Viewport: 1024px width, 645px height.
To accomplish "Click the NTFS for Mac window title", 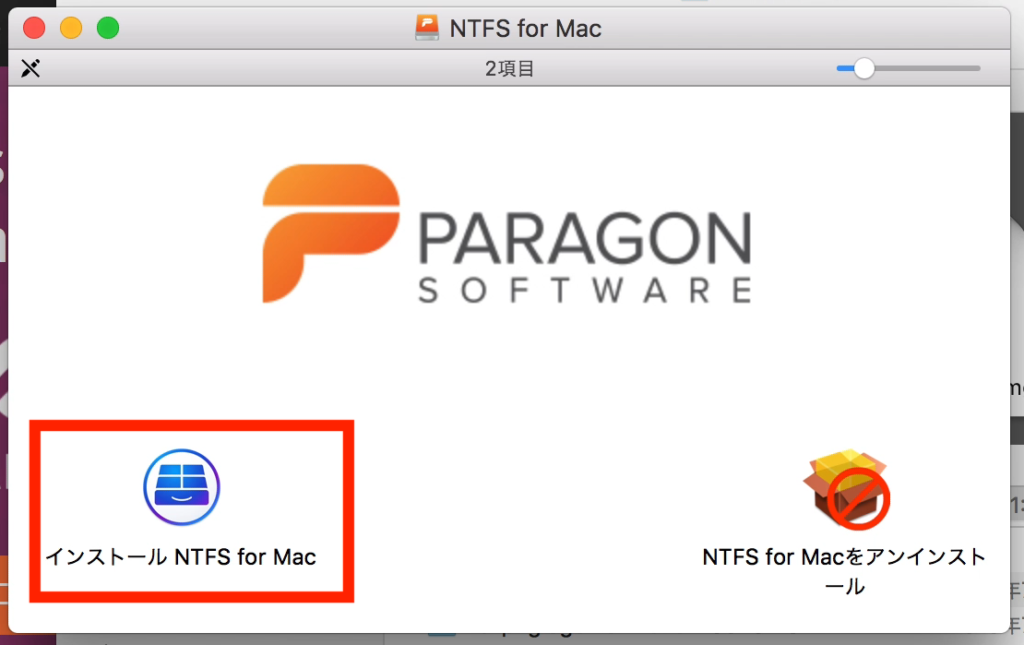I will point(525,29).
